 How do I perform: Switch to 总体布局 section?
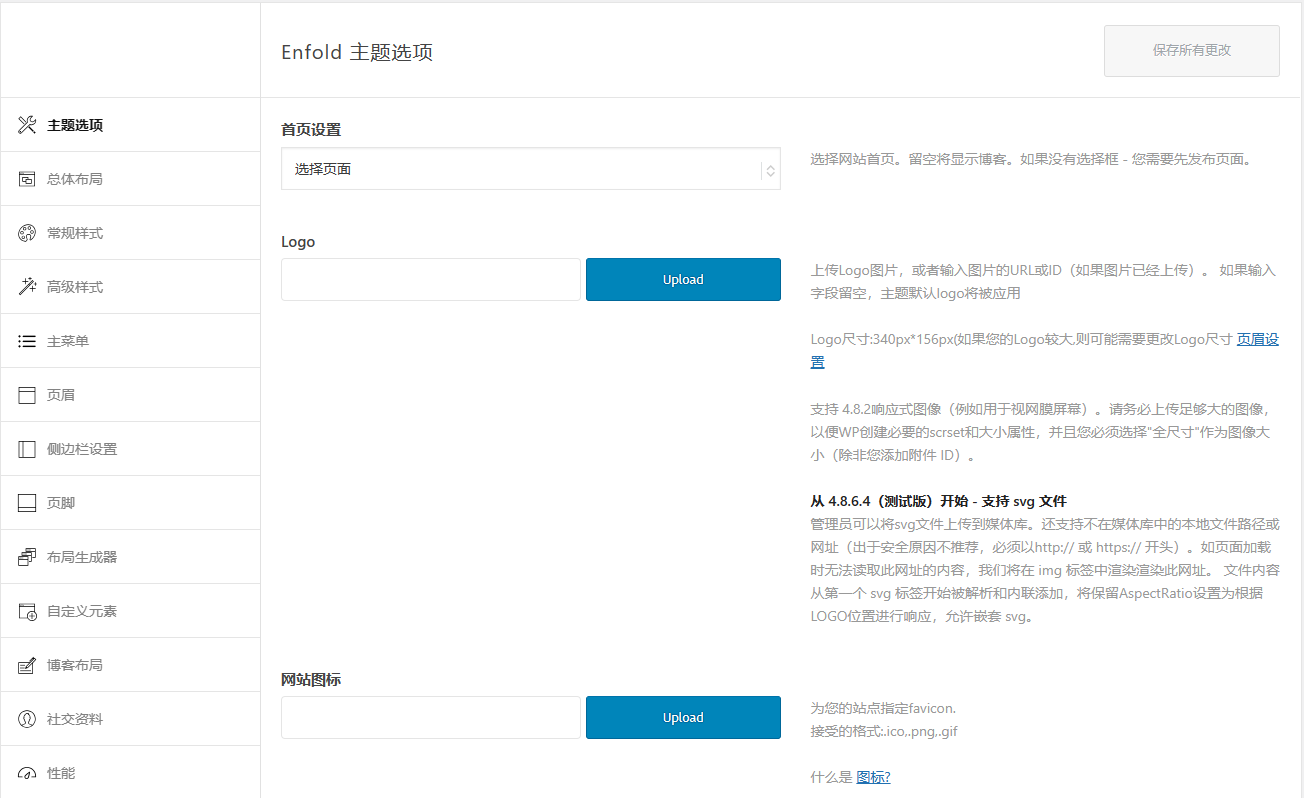pyautogui.click(x=130, y=179)
